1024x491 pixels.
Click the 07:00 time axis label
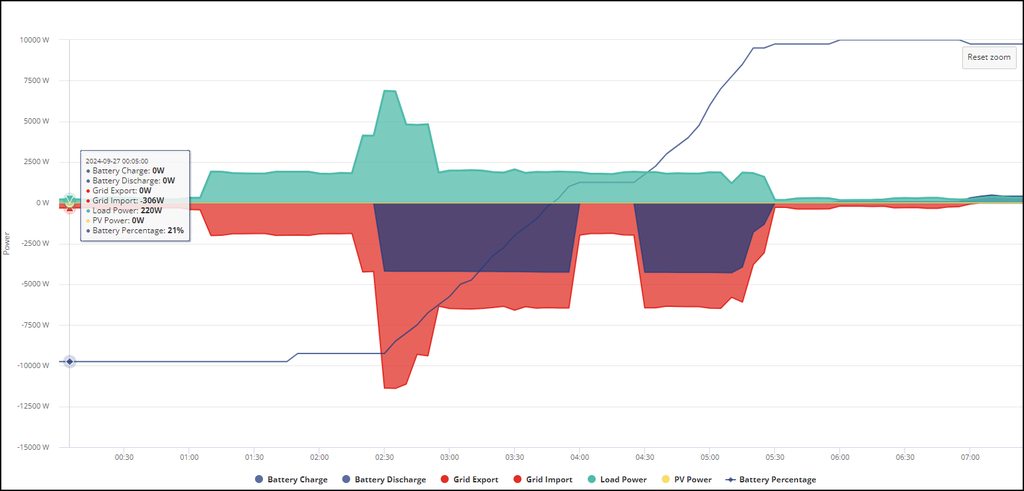tap(969, 457)
